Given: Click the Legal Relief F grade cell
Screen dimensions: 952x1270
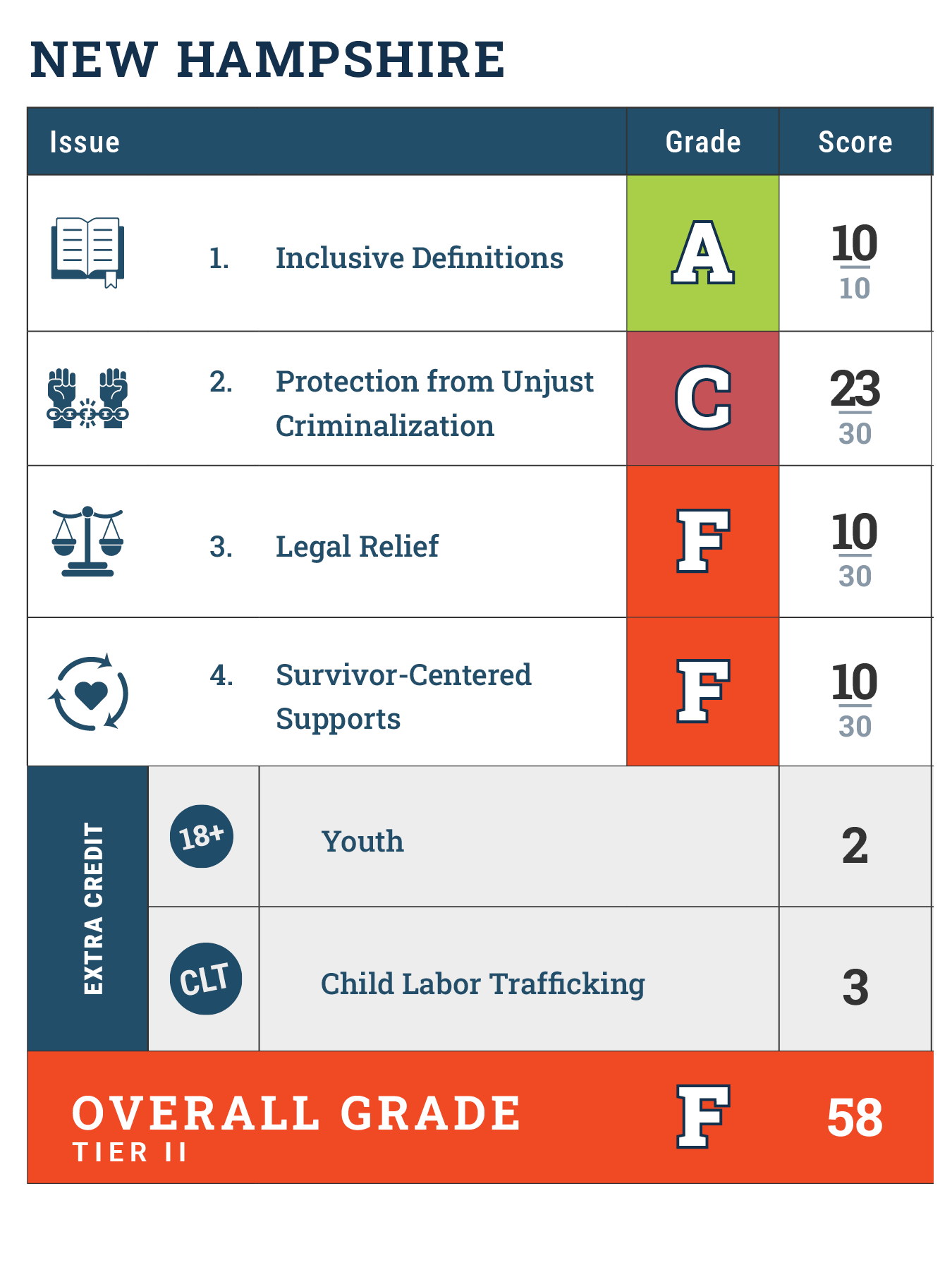Looking at the screenshot, I should [x=702, y=541].
